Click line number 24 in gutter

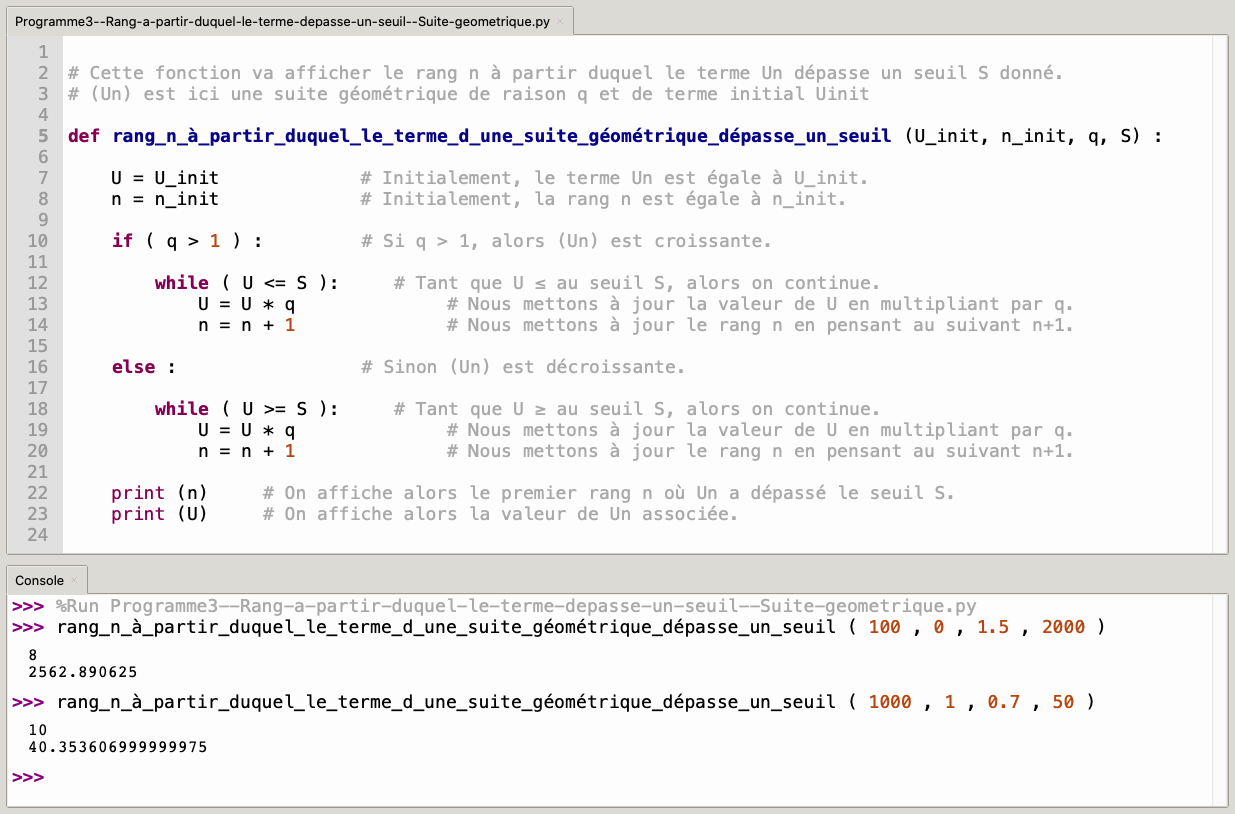37,535
